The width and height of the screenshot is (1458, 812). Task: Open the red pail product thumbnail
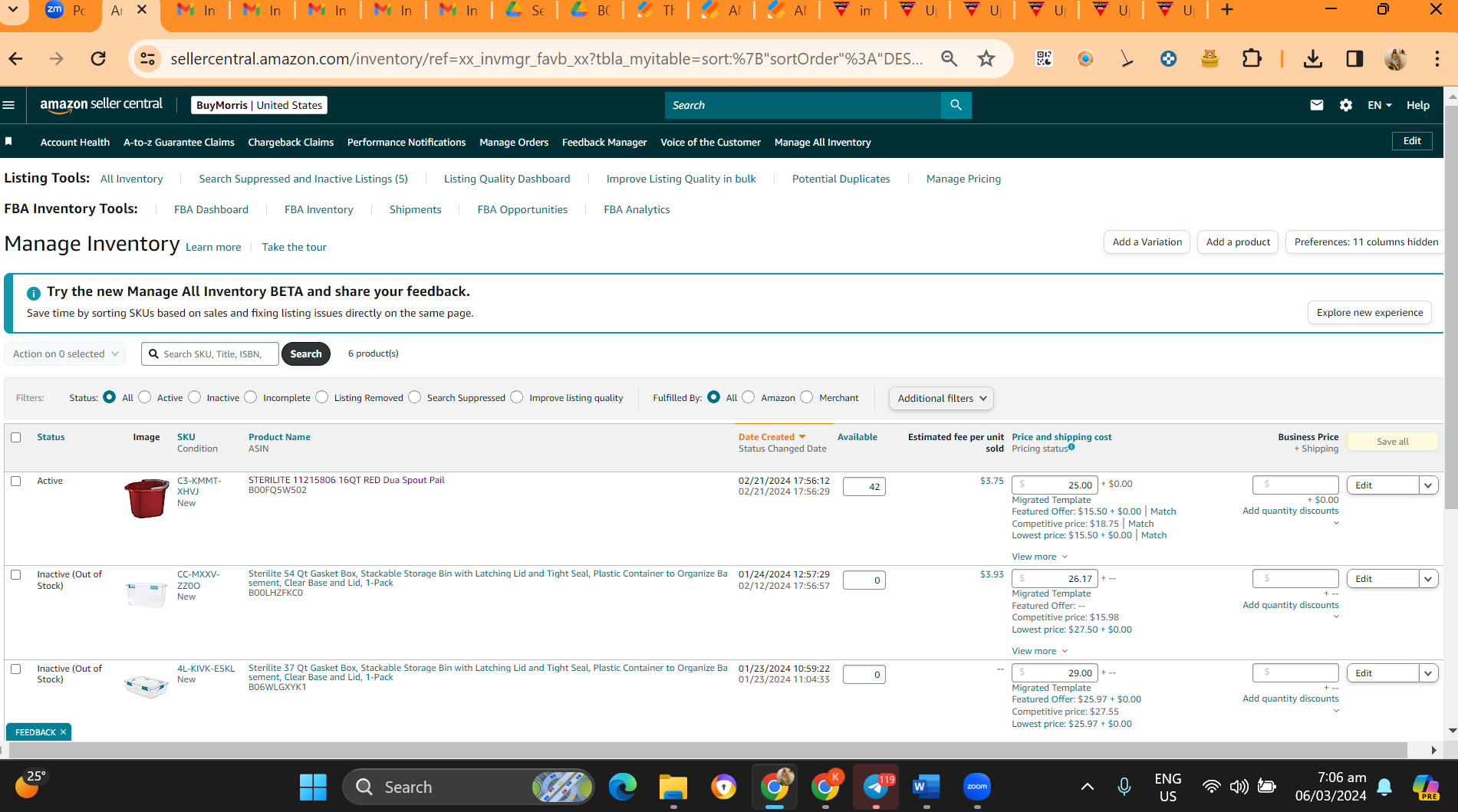click(146, 498)
